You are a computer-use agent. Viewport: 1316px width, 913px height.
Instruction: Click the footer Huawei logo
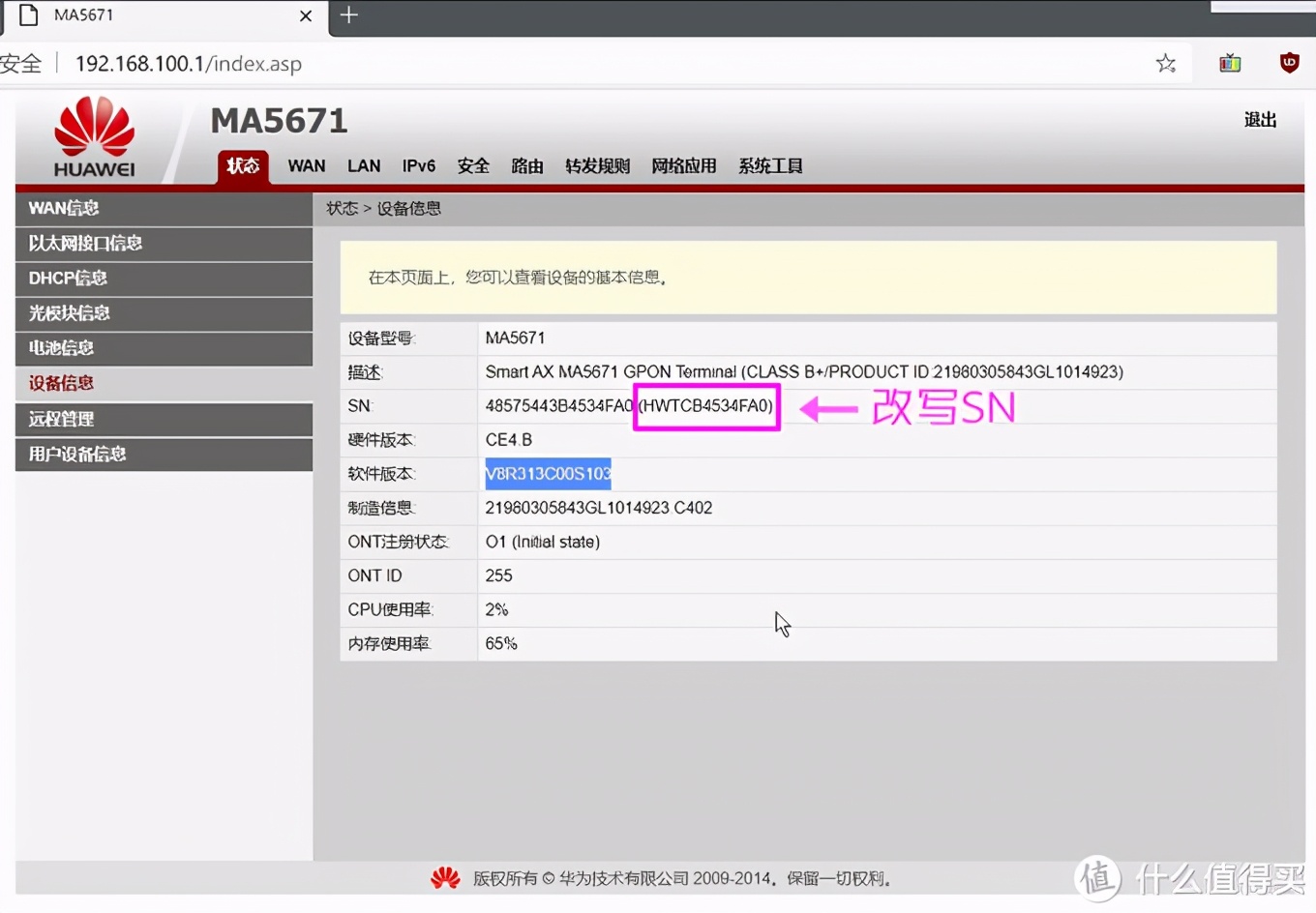pyautogui.click(x=445, y=878)
